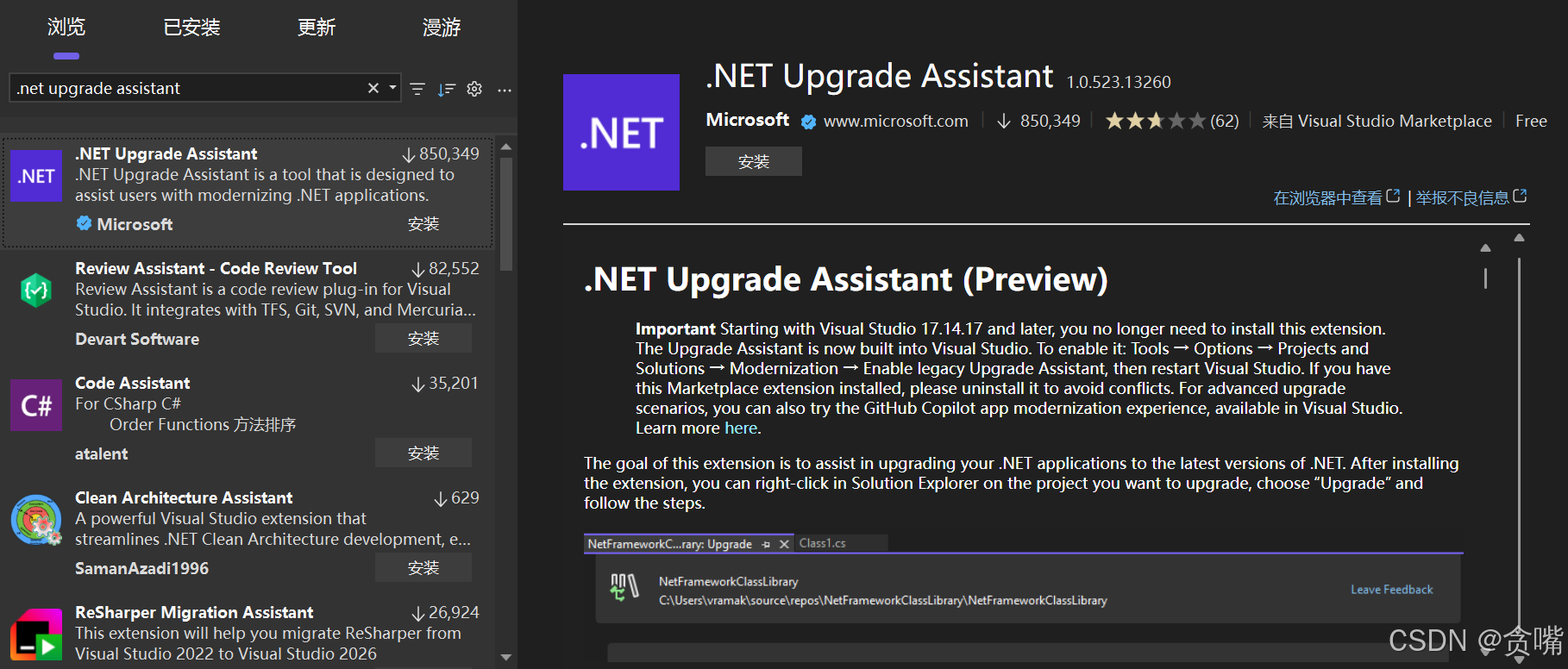Open the more options ellipsis menu

point(505,89)
